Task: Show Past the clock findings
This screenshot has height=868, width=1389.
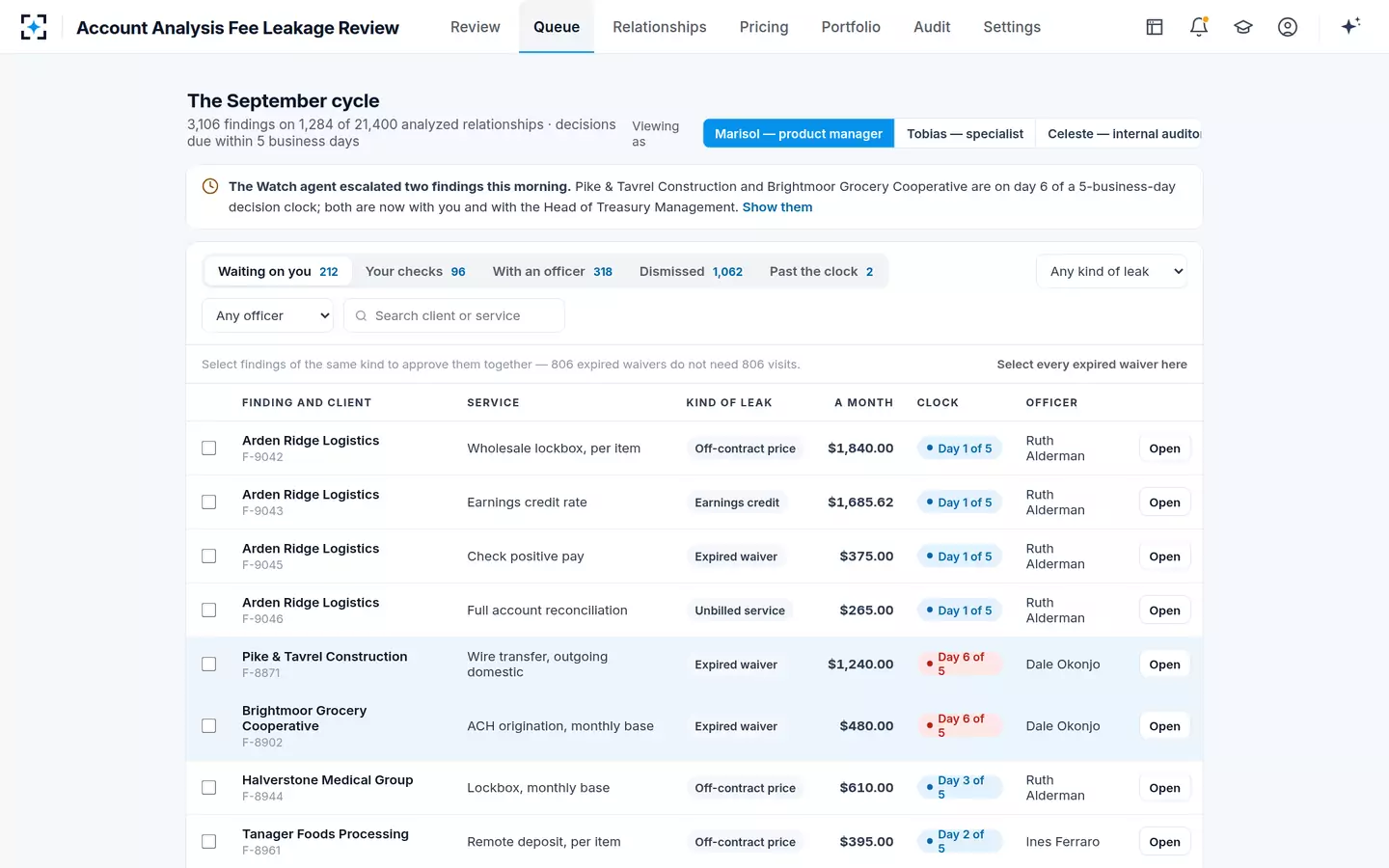Action: 821,271
